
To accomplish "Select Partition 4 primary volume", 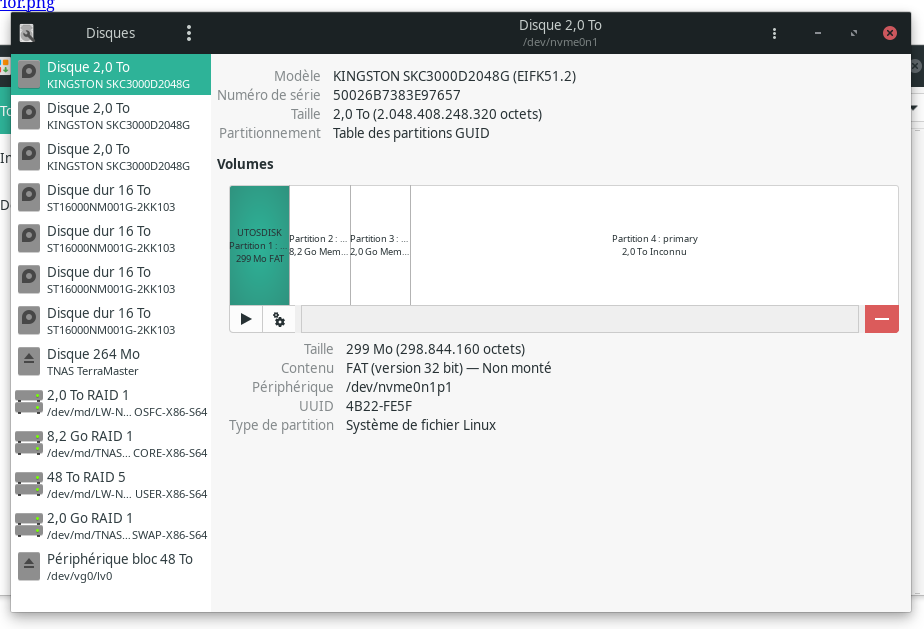I will [x=654, y=245].
